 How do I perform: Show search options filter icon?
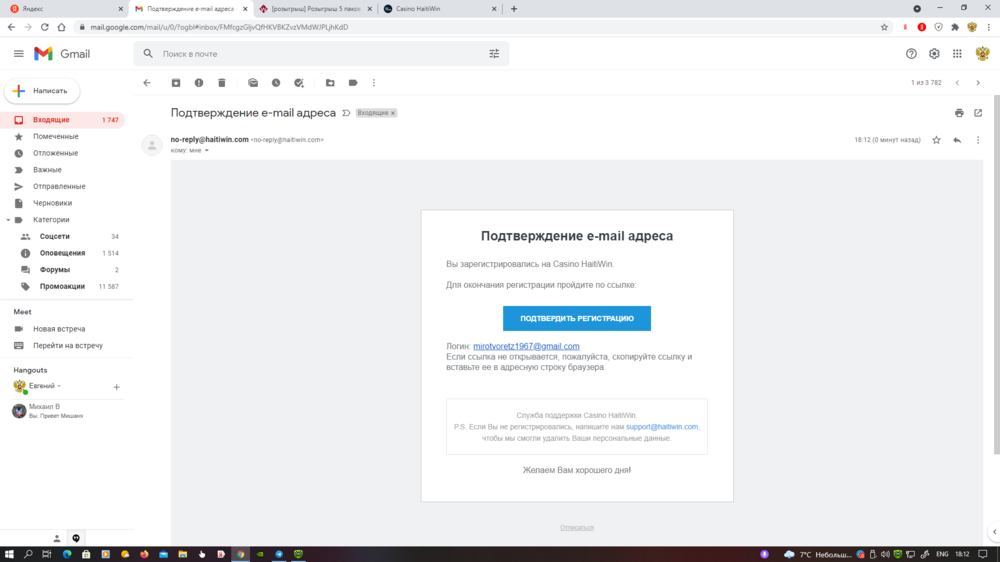[494, 54]
